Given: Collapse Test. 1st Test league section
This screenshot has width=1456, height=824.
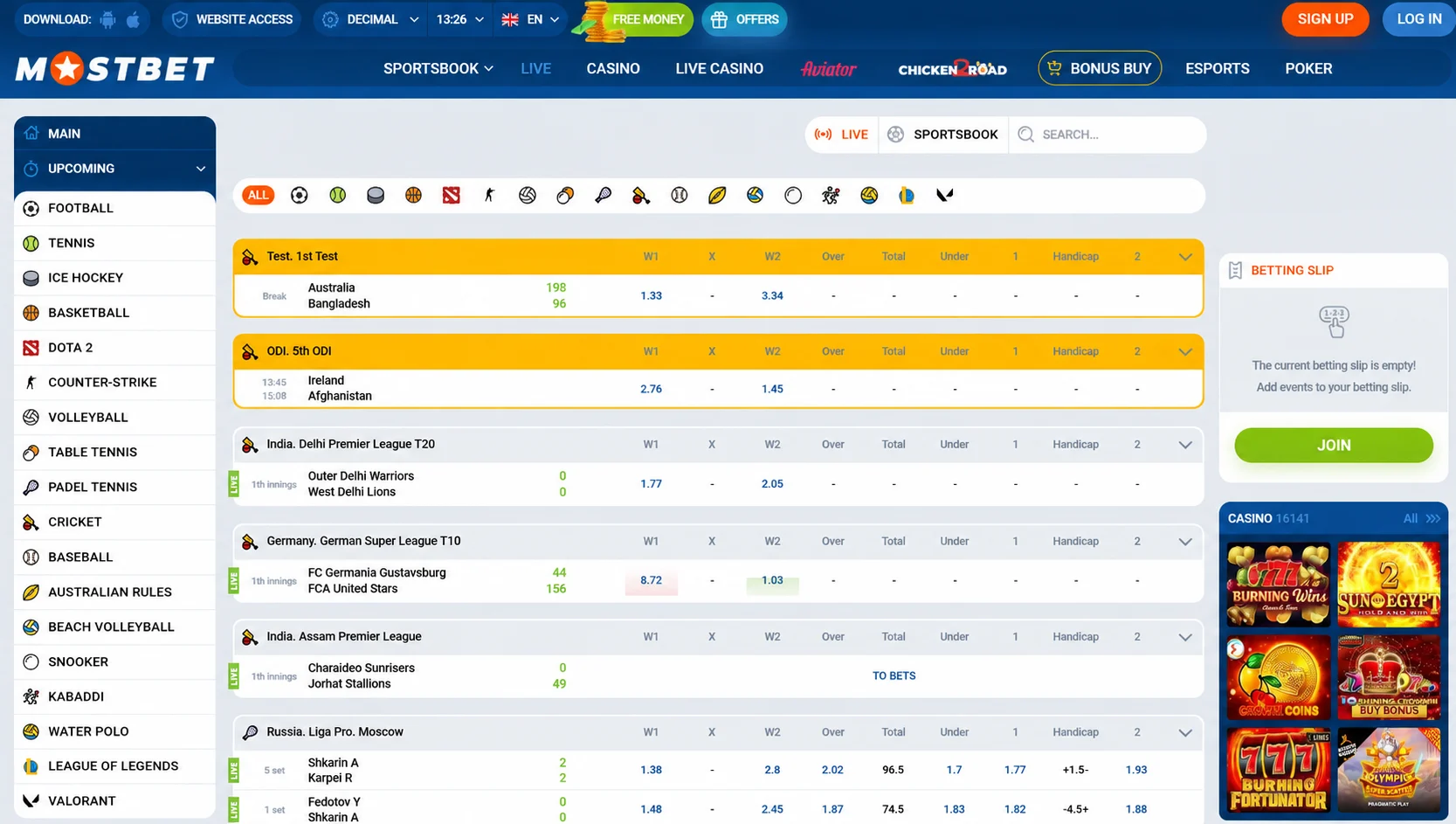Looking at the screenshot, I should tap(1185, 257).
